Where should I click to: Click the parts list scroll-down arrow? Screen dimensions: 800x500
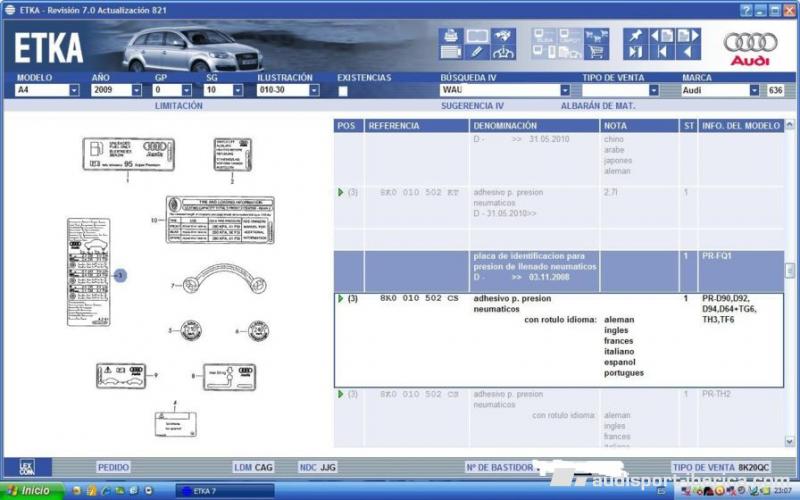point(789,441)
